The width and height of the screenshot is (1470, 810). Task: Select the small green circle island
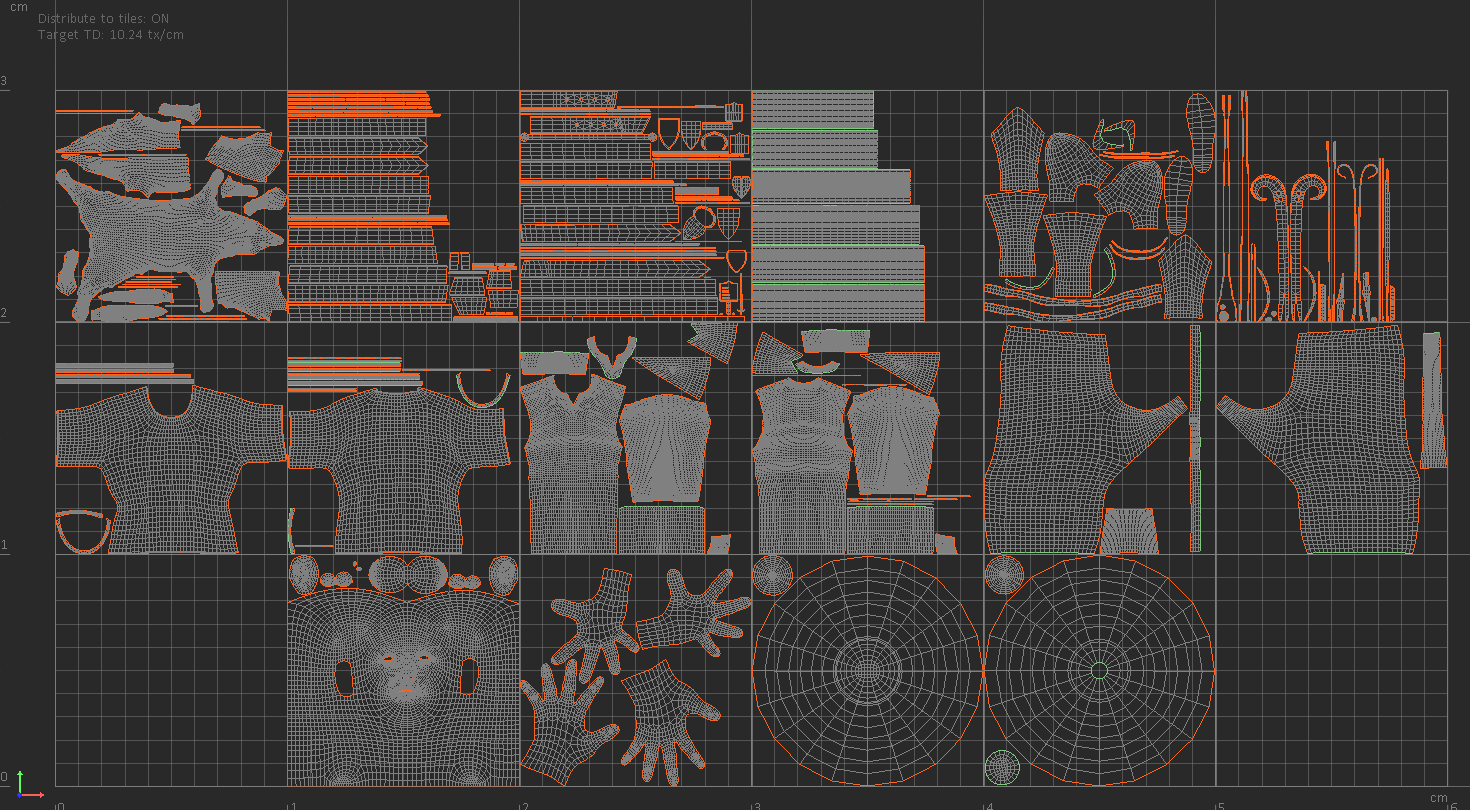click(x=1002, y=767)
